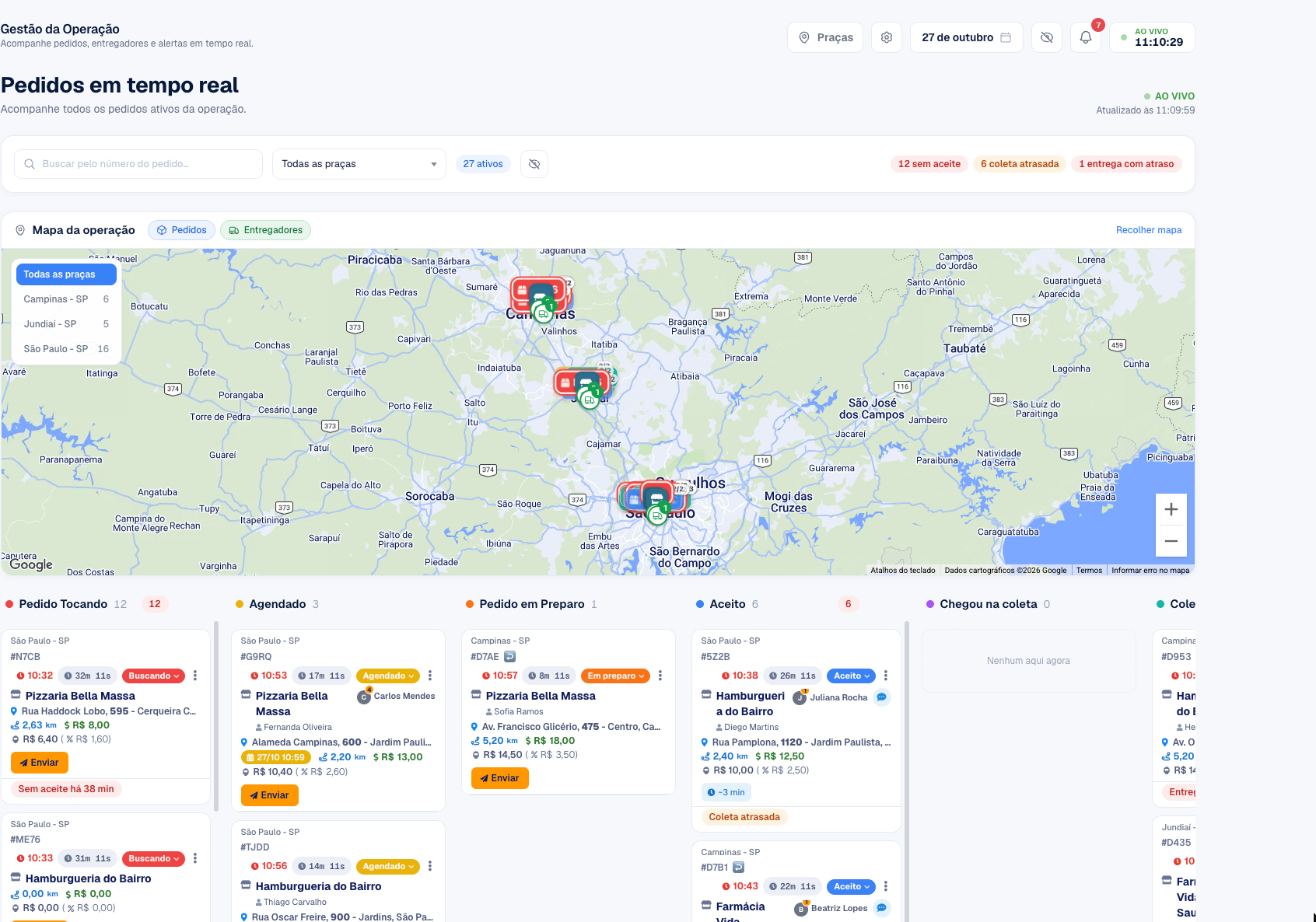The image size is (1316, 922).
Task: Open the three-dot menu on order #ME76
Action: point(195,858)
